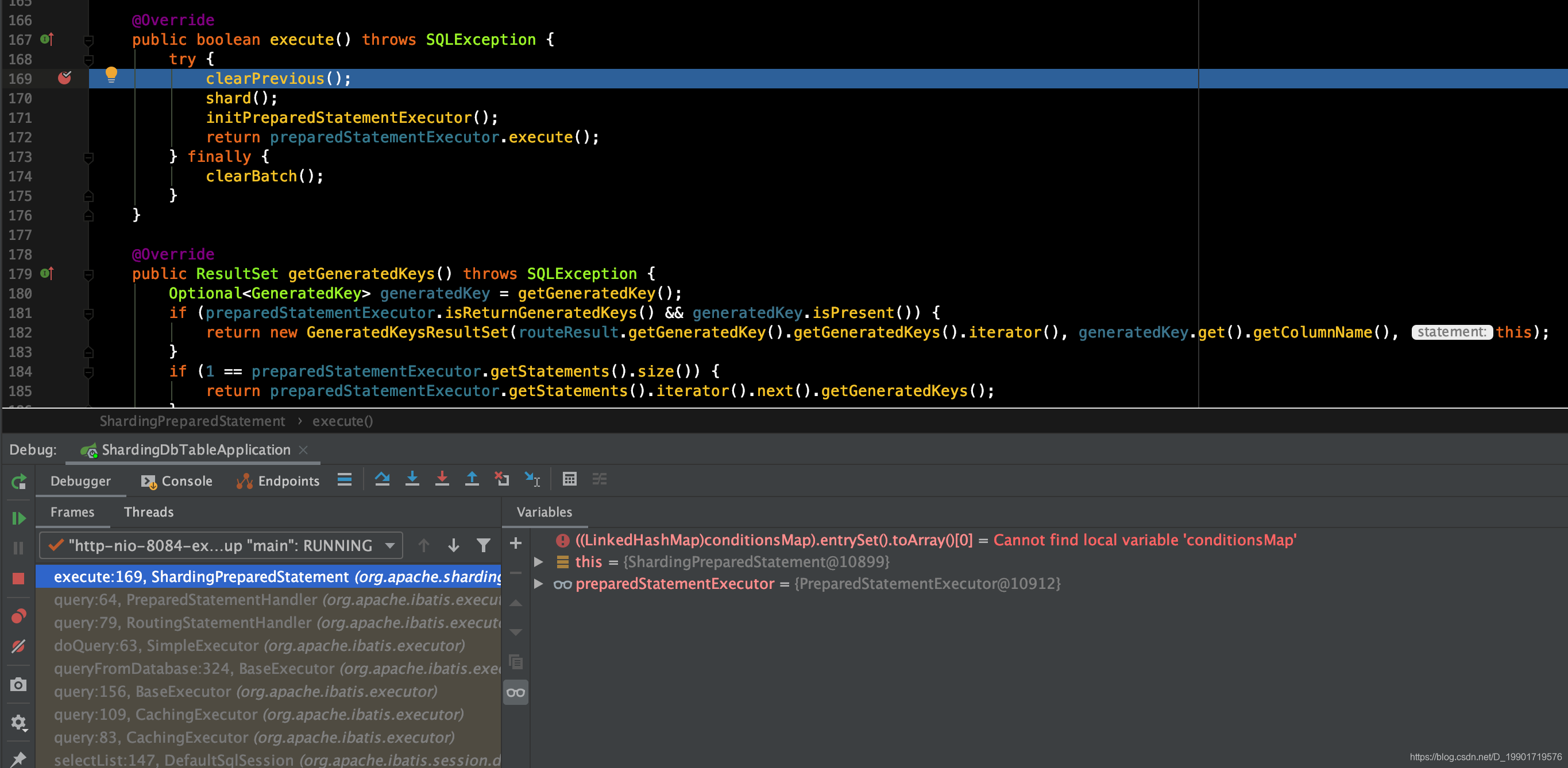Toggle Mute Breakpoints icon

(19, 646)
